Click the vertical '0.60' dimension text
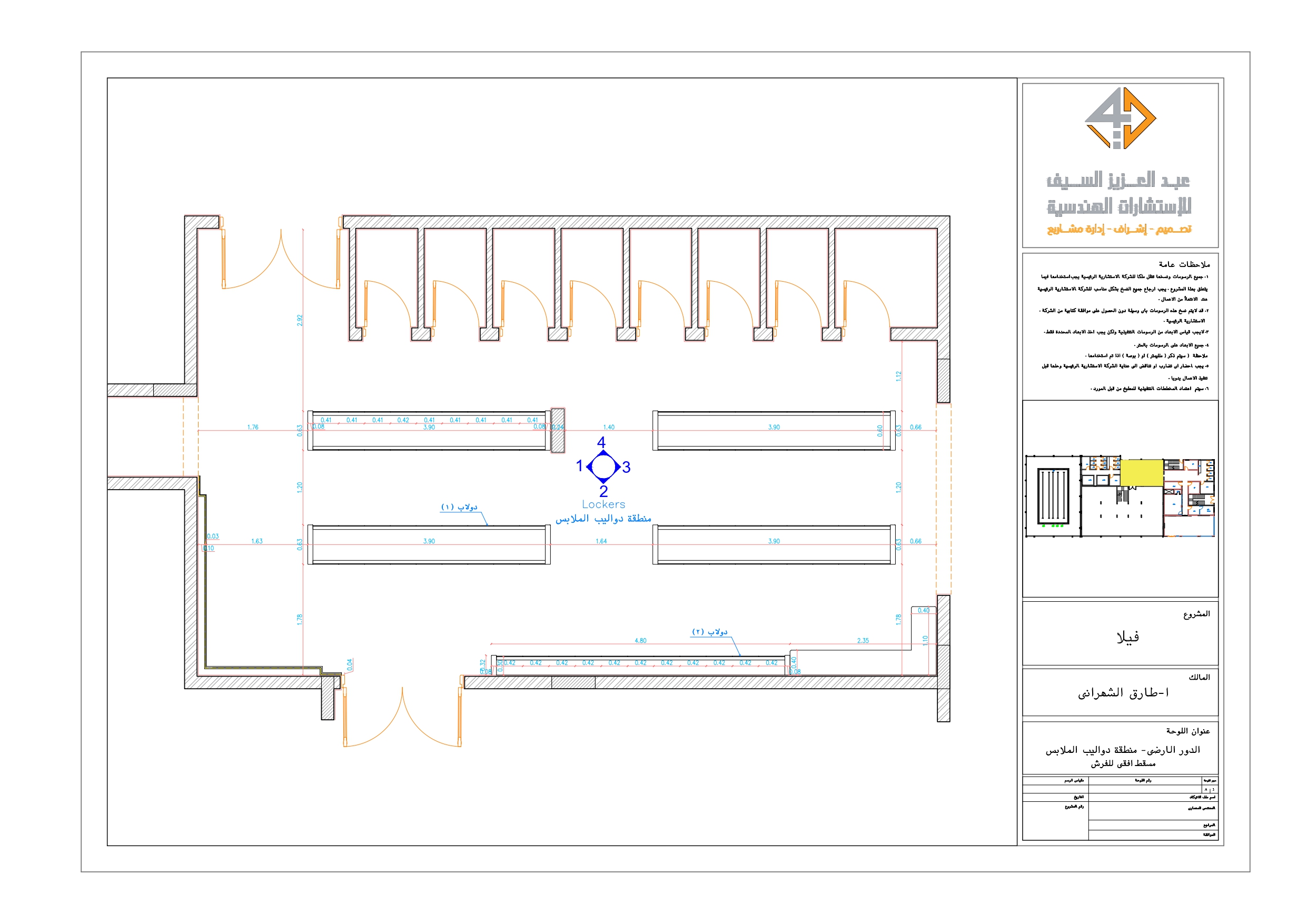The height and width of the screenshot is (924, 1307). (x=879, y=431)
